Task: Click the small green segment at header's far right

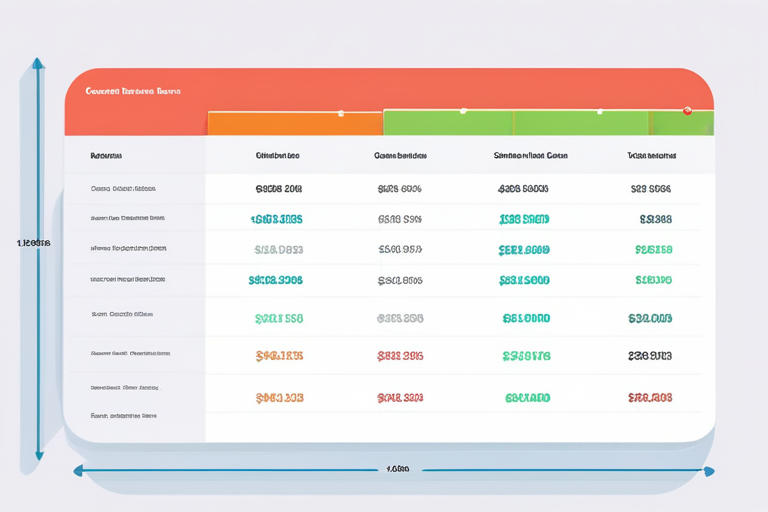Action: [680, 124]
